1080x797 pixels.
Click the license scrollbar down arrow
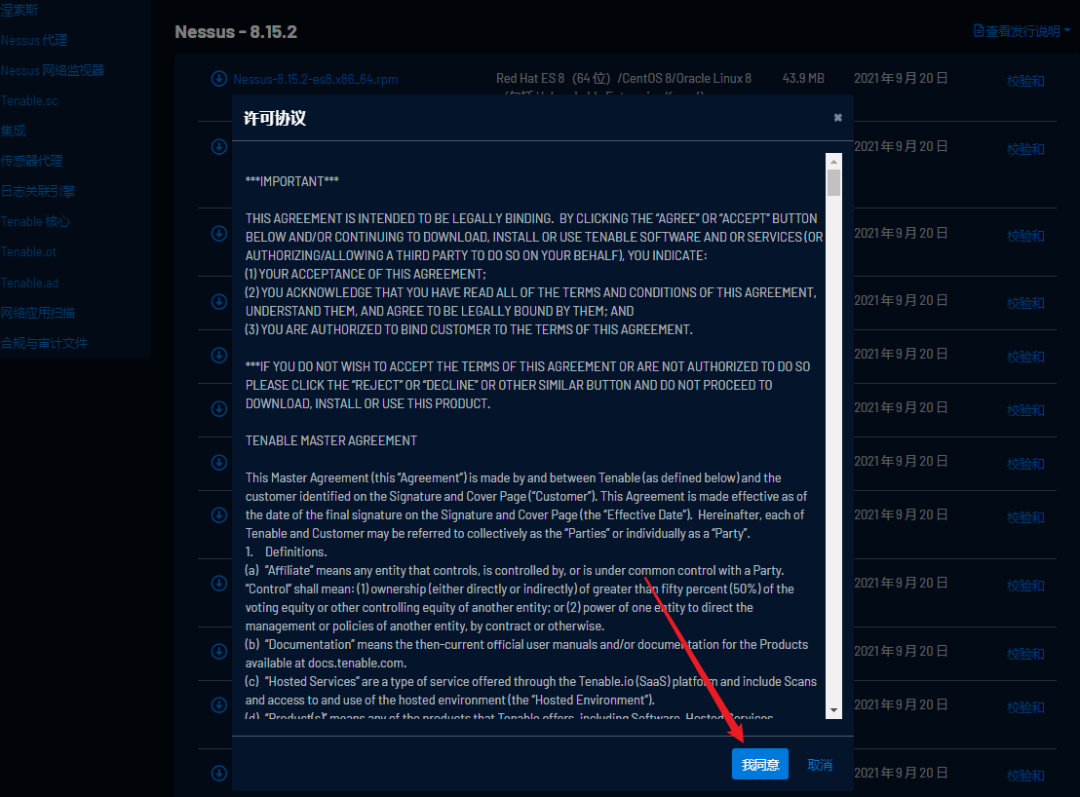(834, 710)
